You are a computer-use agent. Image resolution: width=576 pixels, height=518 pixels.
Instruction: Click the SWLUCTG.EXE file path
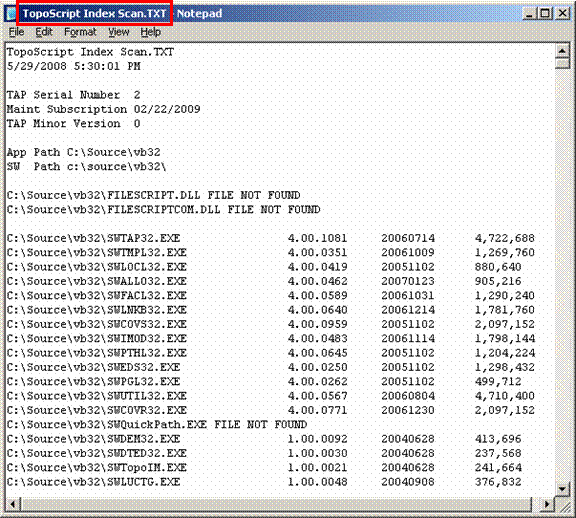93,482
